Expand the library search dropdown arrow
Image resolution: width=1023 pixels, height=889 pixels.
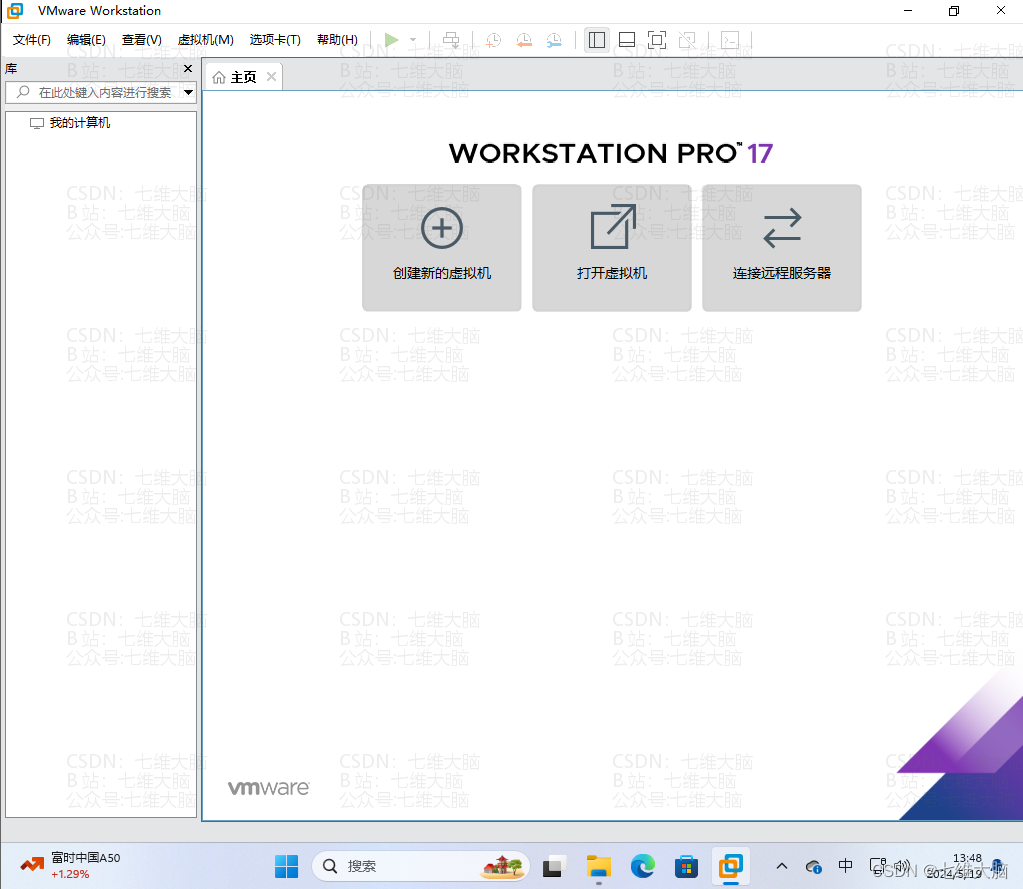(189, 93)
